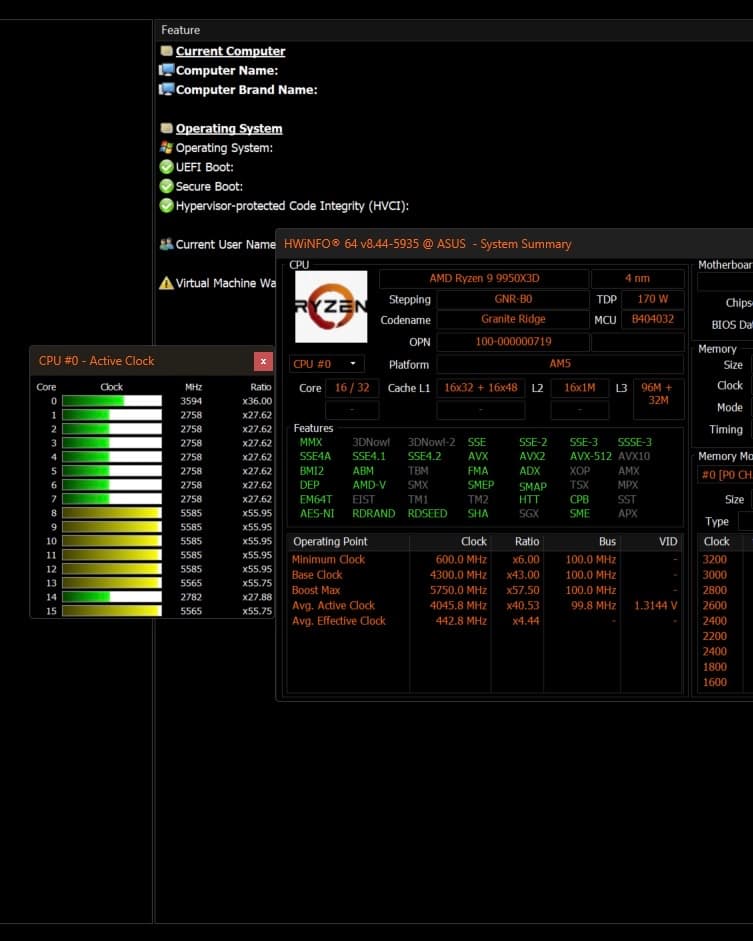The image size is (753, 941).
Task: Click the Ryzen logo in System Summary
Action: point(331,307)
